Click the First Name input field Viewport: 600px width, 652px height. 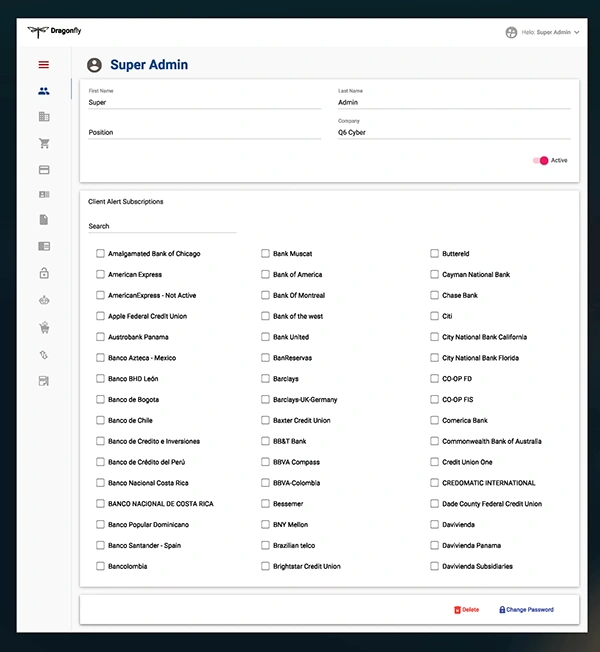[205, 102]
